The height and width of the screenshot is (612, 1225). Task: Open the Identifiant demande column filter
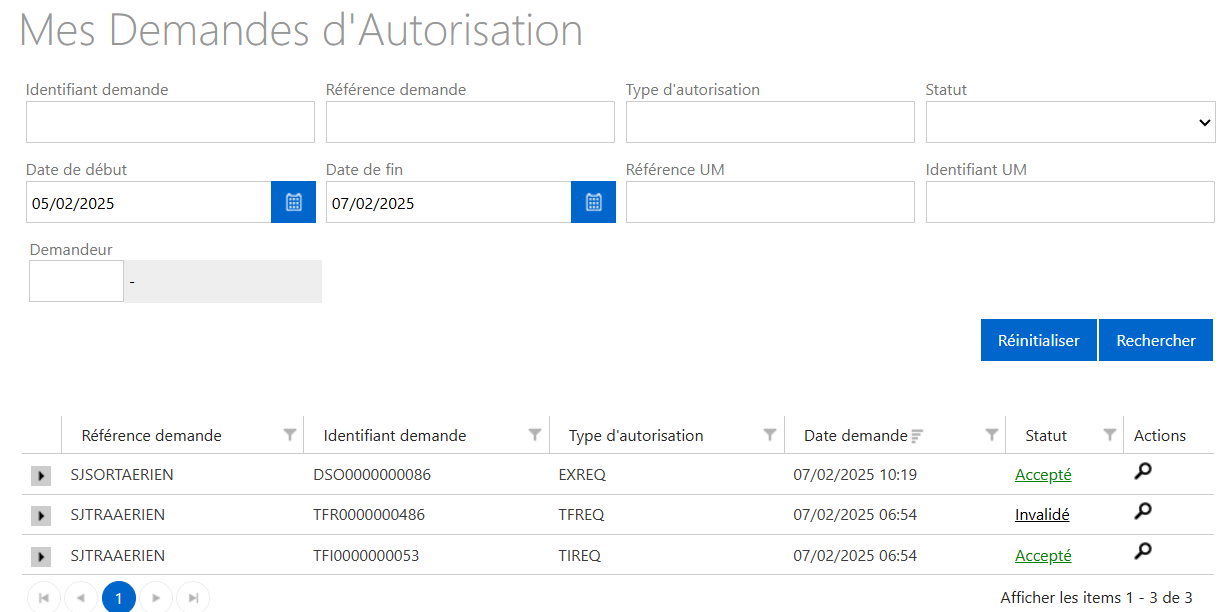click(x=535, y=435)
